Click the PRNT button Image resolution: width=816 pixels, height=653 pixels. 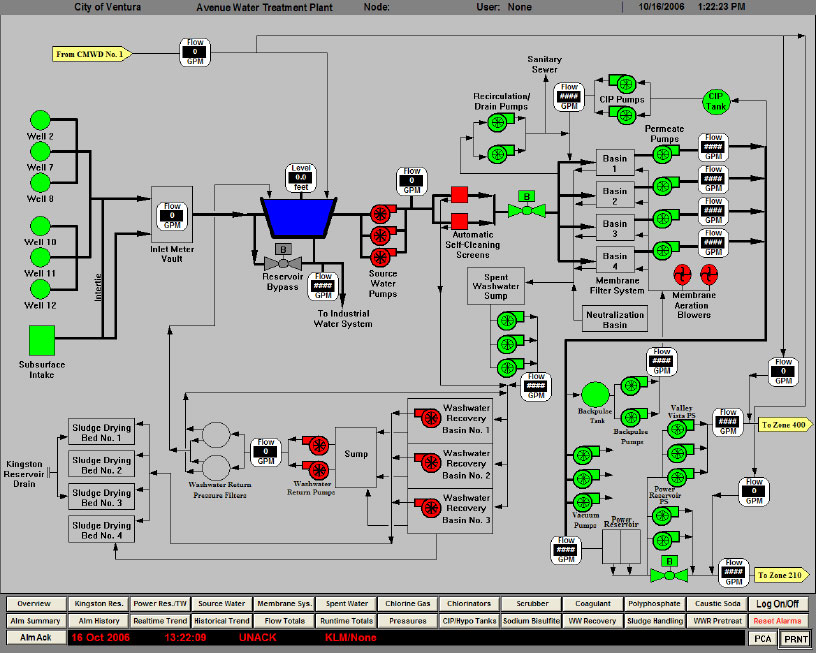(796, 639)
